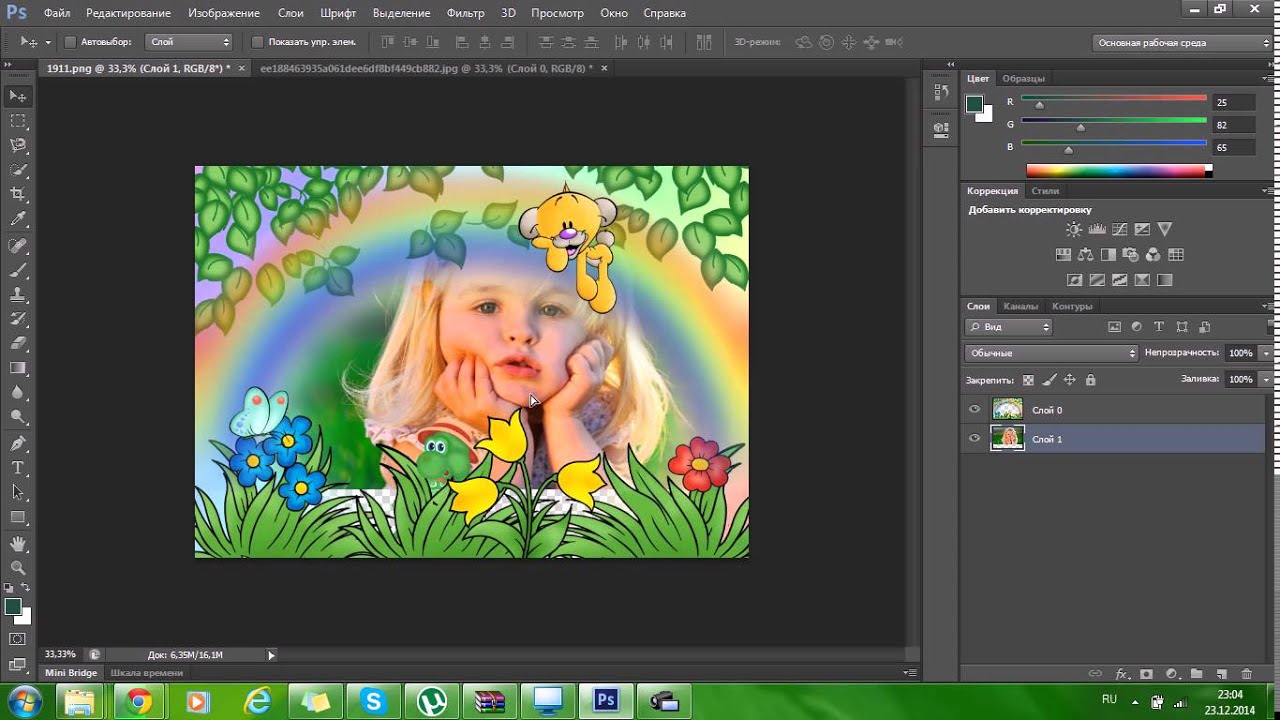Select the Eyedropper tool
Viewport: 1280px width, 720px height.
18,219
